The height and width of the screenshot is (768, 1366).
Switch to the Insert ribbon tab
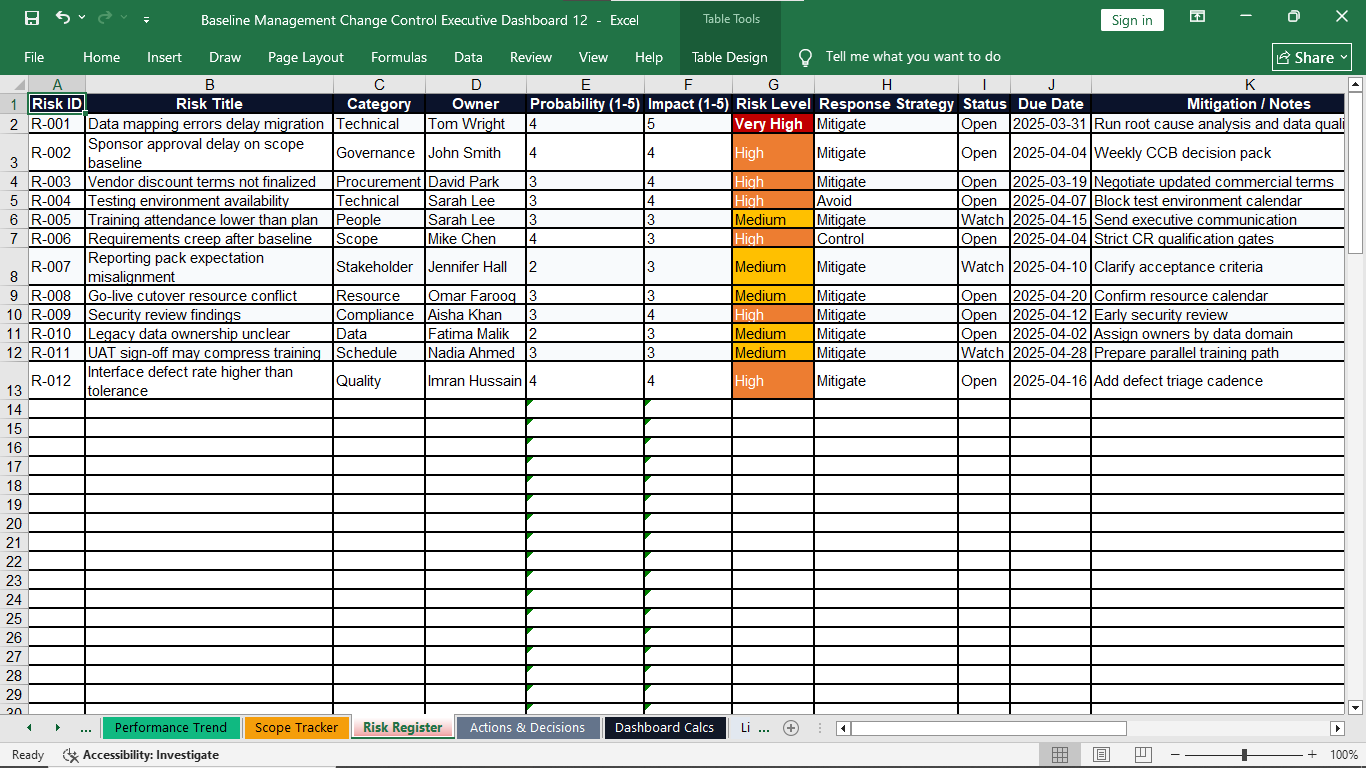[164, 57]
